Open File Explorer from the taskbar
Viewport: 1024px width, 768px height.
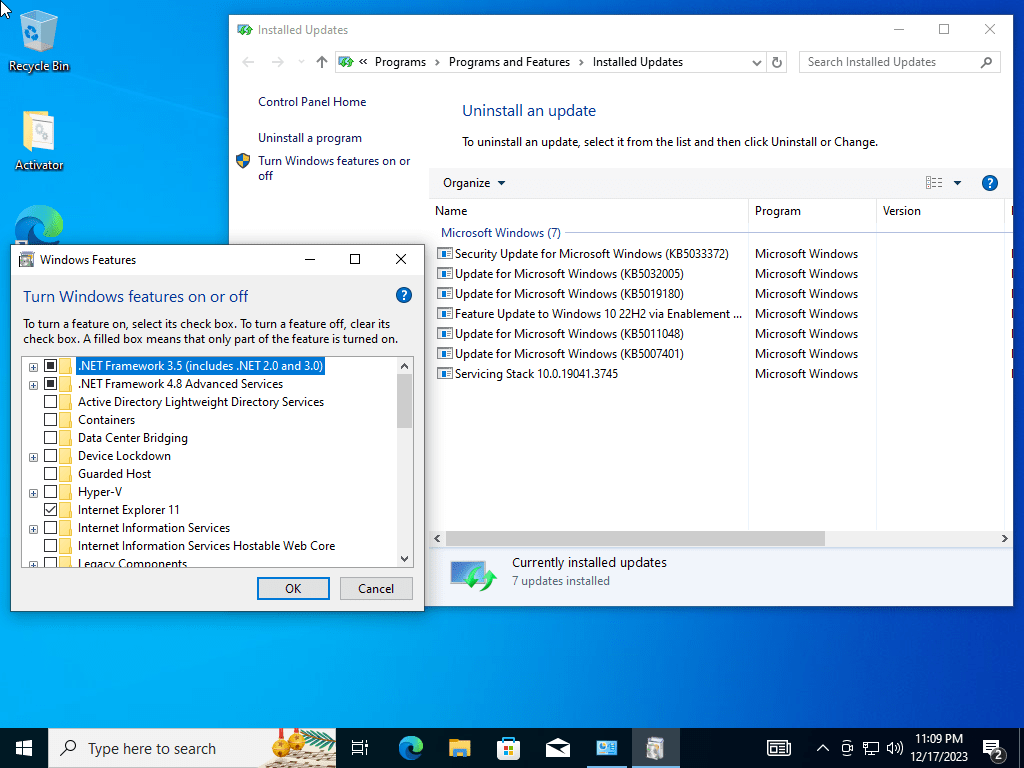point(460,748)
